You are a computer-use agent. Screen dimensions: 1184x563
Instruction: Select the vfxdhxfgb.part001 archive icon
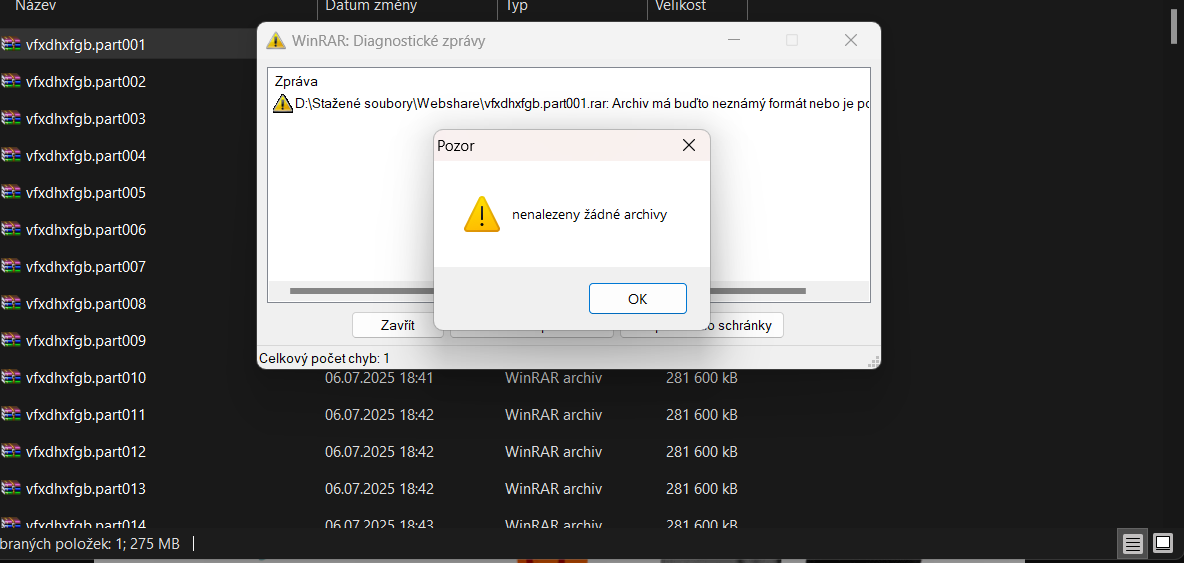pos(11,44)
